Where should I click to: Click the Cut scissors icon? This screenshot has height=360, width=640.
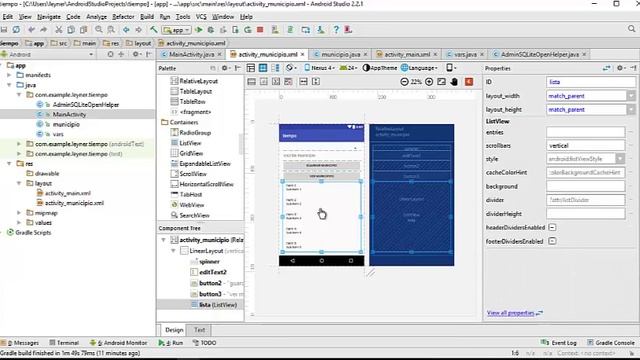coord(58,30)
